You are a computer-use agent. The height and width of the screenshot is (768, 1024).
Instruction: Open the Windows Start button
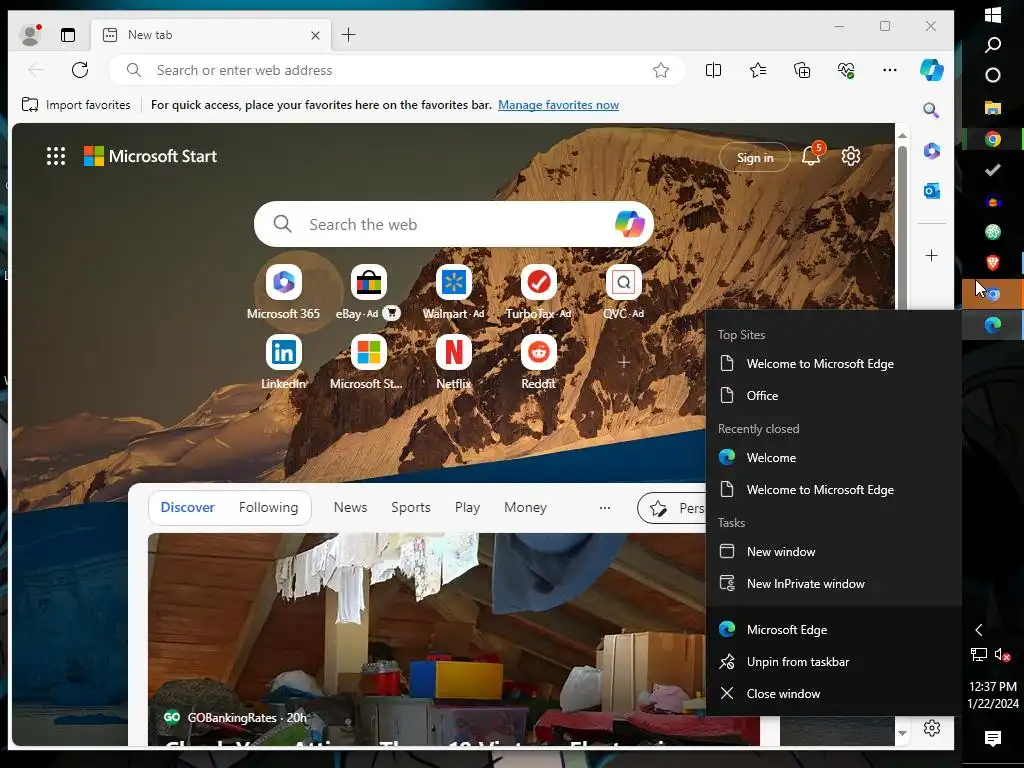click(x=993, y=14)
